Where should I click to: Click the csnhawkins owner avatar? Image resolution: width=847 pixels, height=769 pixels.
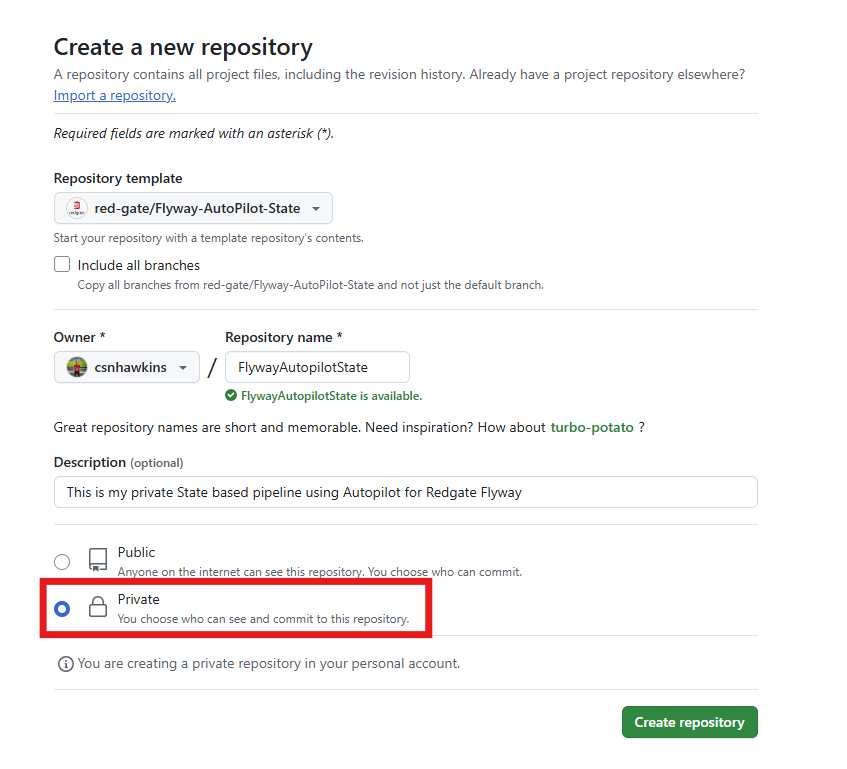pos(77,367)
